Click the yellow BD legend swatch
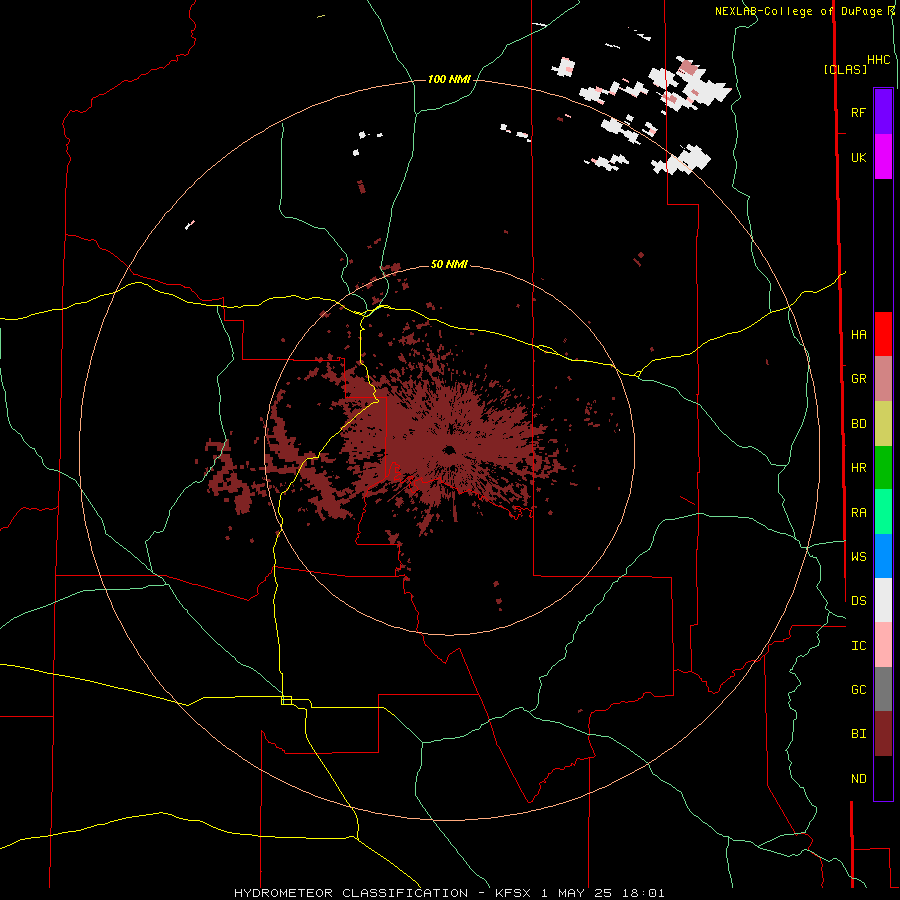The image size is (900, 900). [883, 423]
